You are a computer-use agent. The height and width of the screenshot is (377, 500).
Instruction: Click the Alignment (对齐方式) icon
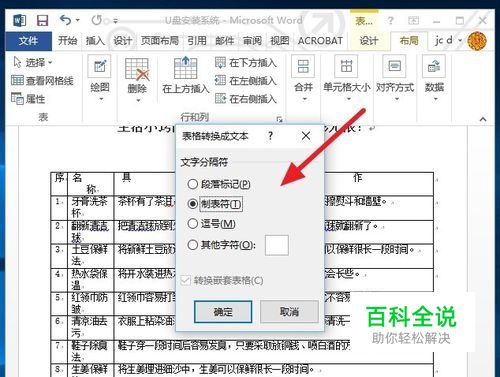[395, 66]
